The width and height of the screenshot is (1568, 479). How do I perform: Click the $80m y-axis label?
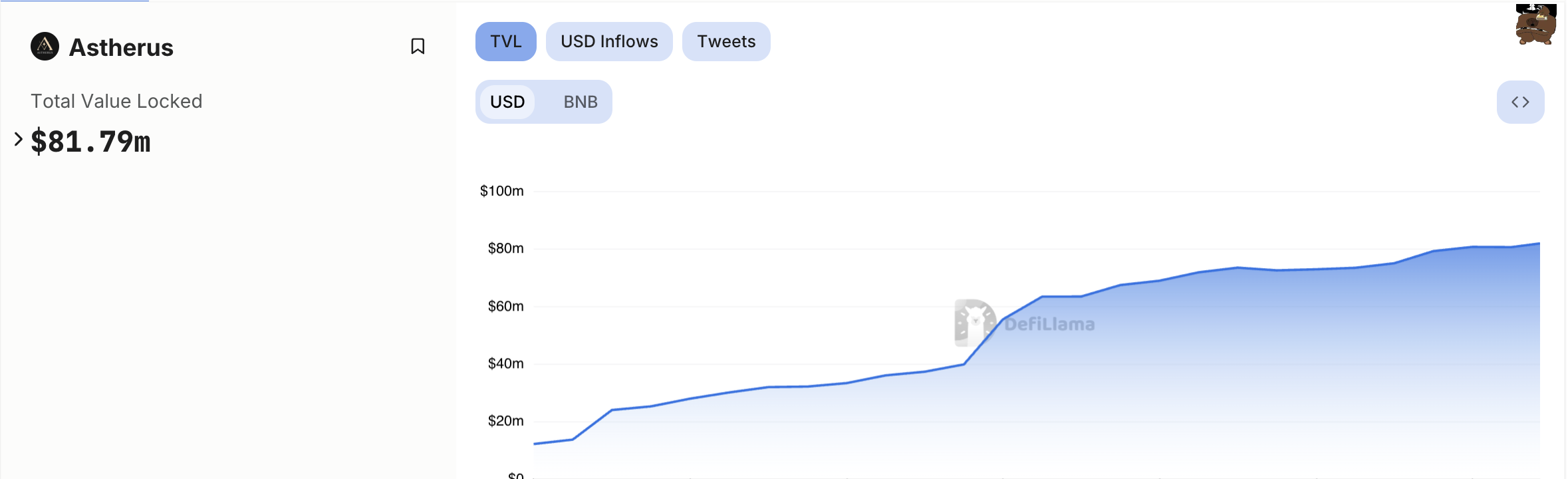505,248
